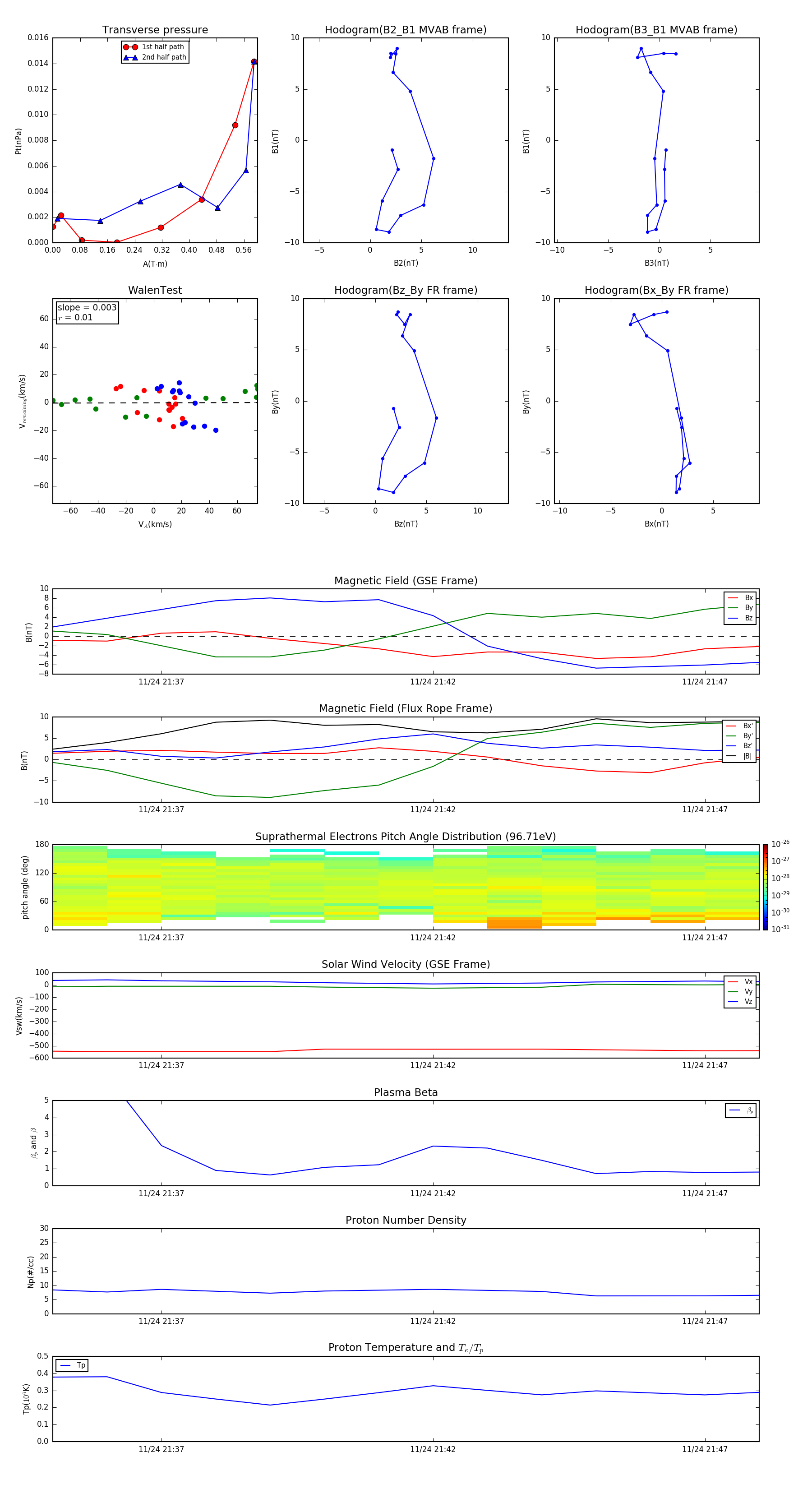Click 'Hodogram(B2_B1 MVAB frame)' title
Image resolution: width=812 pixels, height=1489 pixels.
tap(406, 30)
